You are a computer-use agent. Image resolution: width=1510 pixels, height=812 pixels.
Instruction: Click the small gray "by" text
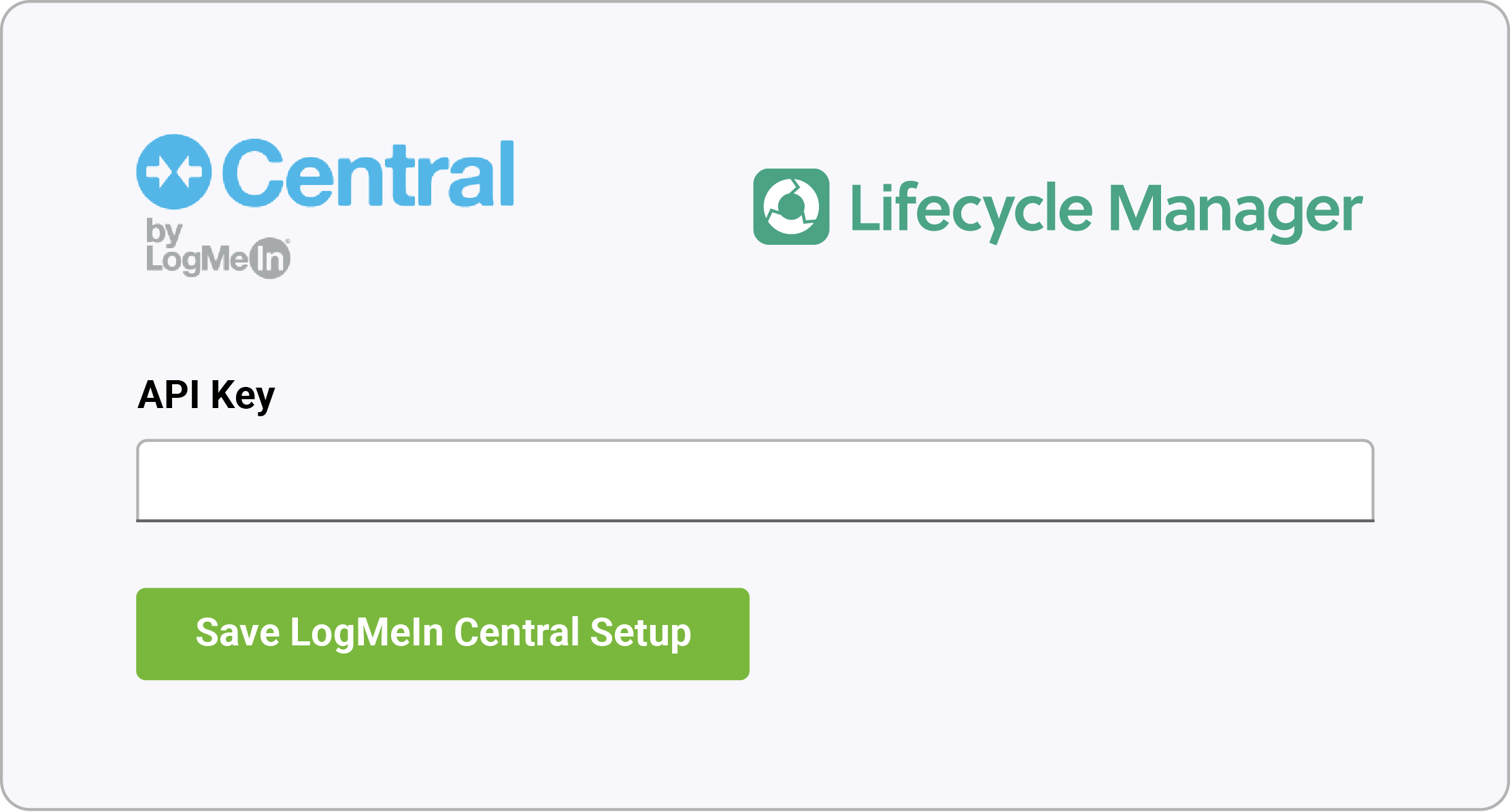click(x=164, y=233)
